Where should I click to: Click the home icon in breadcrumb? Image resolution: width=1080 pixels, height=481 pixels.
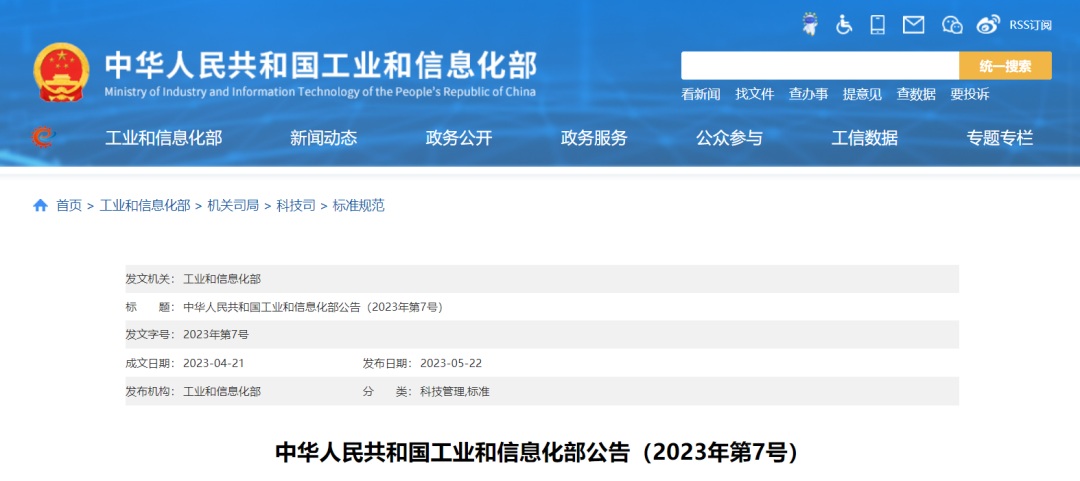tap(40, 206)
